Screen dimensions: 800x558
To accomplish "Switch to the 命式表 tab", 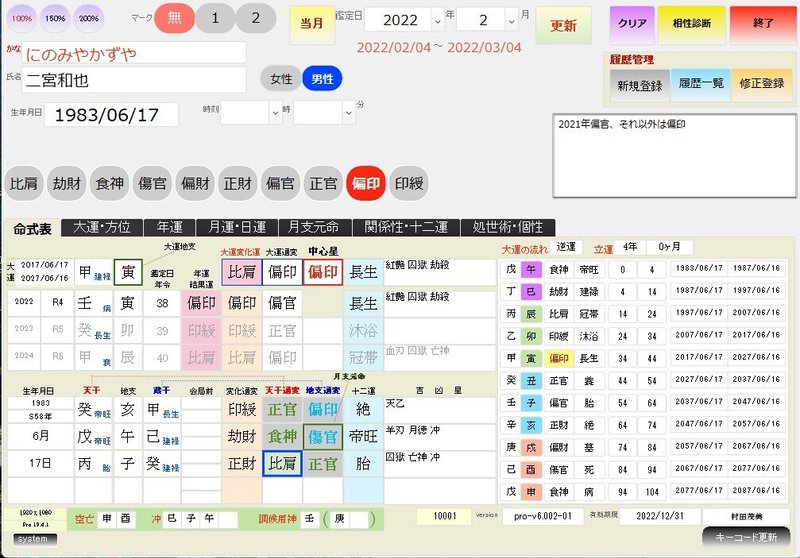I will [x=32, y=229].
